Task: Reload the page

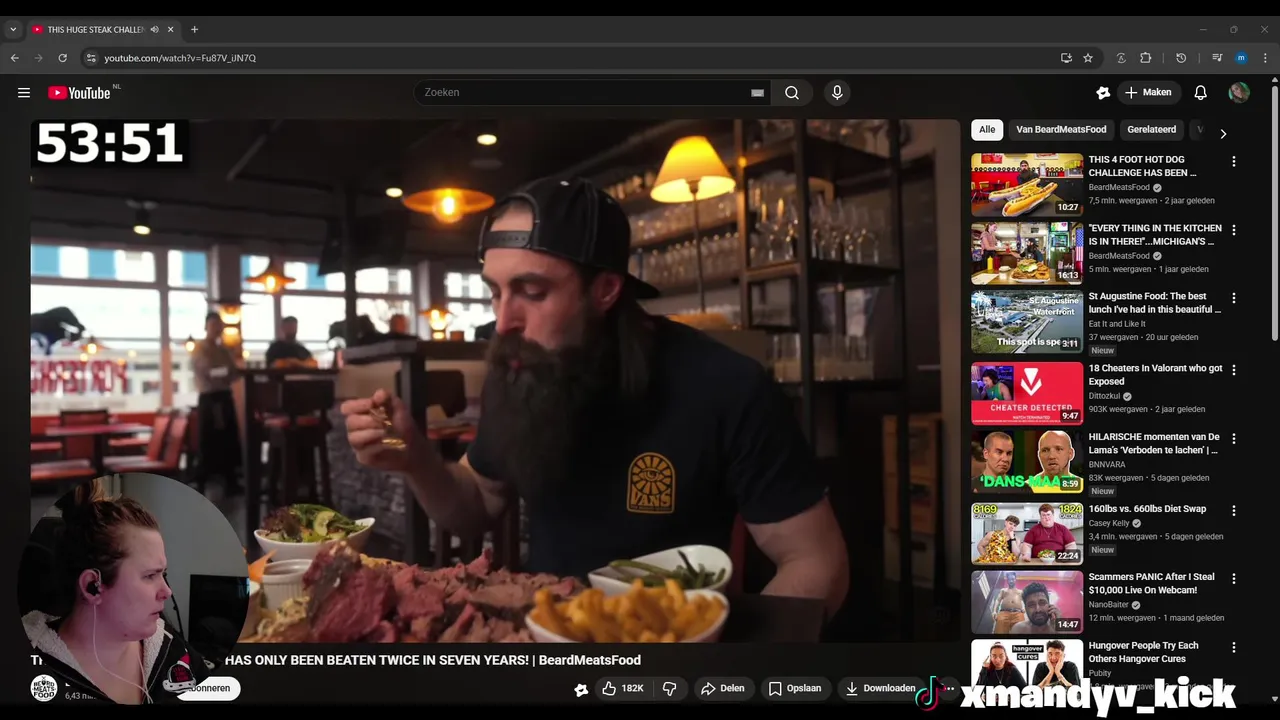Action: tap(62, 58)
